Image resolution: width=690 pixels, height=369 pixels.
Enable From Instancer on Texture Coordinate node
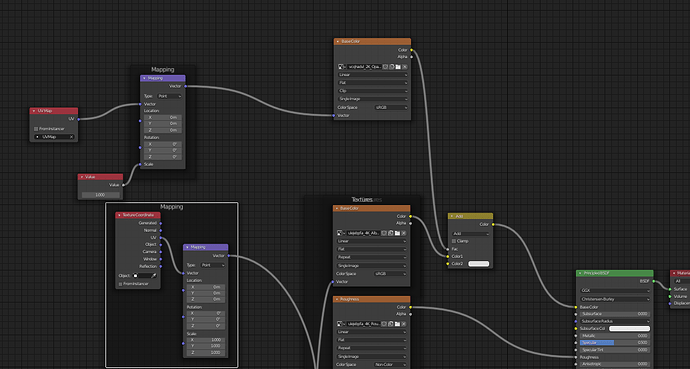coord(121,284)
